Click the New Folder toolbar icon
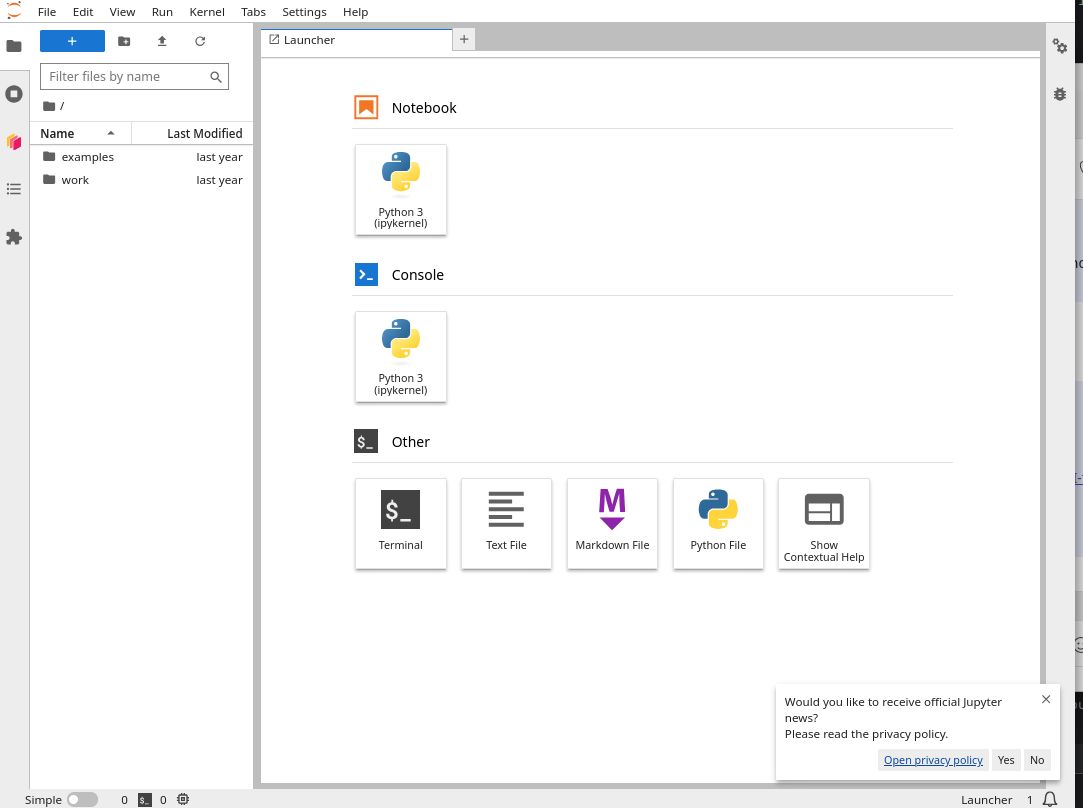1083x808 pixels. [x=124, y=41]
